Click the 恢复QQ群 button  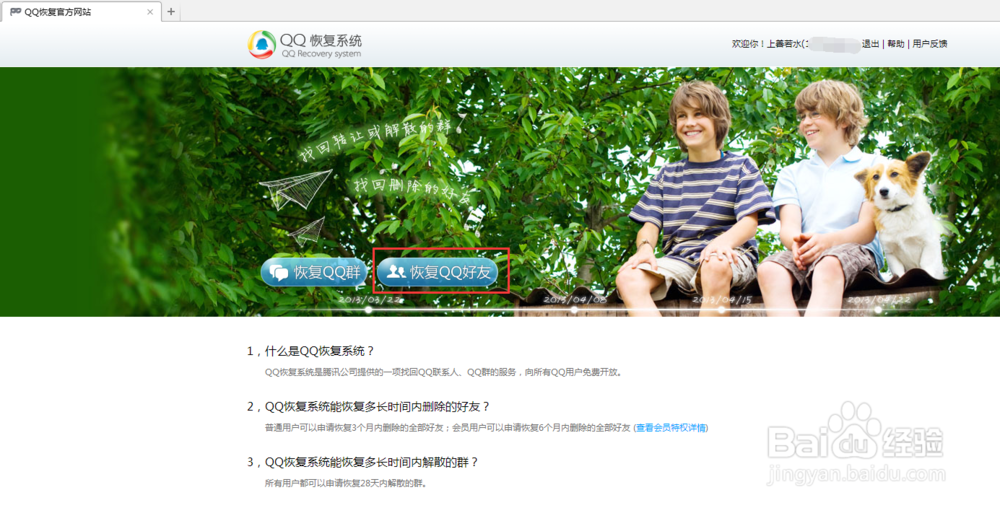tap(314, 272)
